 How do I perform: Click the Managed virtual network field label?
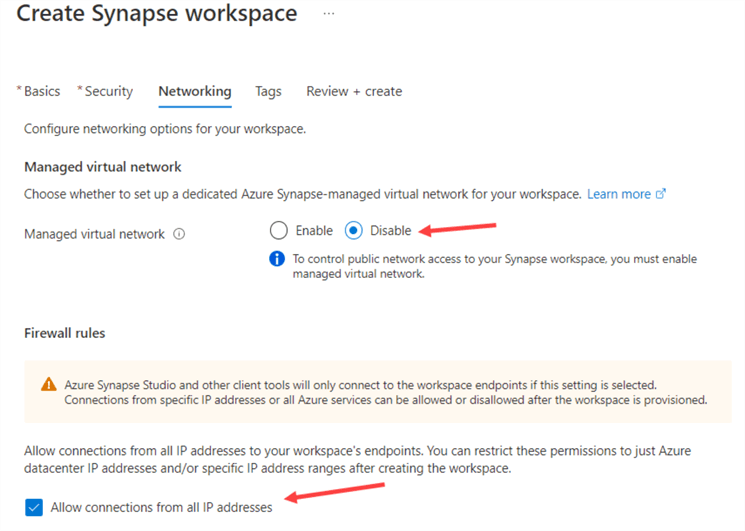tap(94, 234)
